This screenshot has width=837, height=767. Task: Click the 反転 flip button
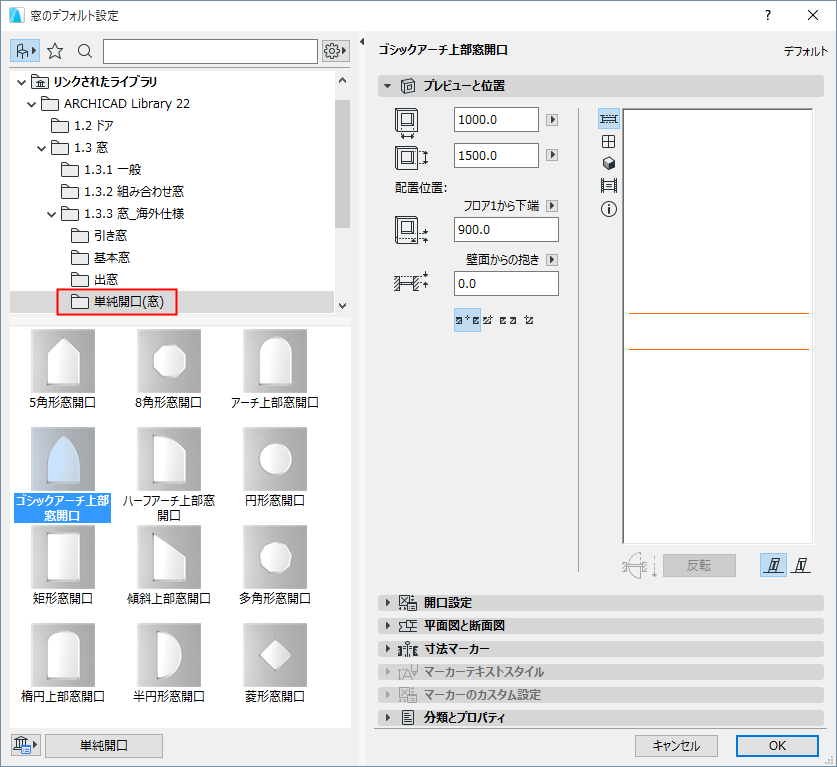point(699,565)
